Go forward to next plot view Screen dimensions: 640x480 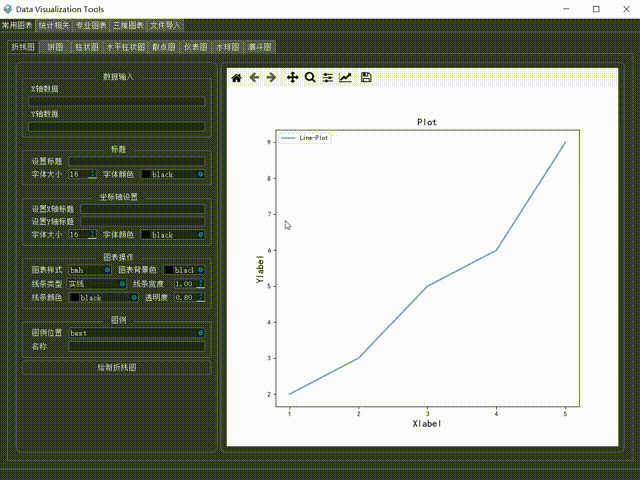(x=271, y=78)
